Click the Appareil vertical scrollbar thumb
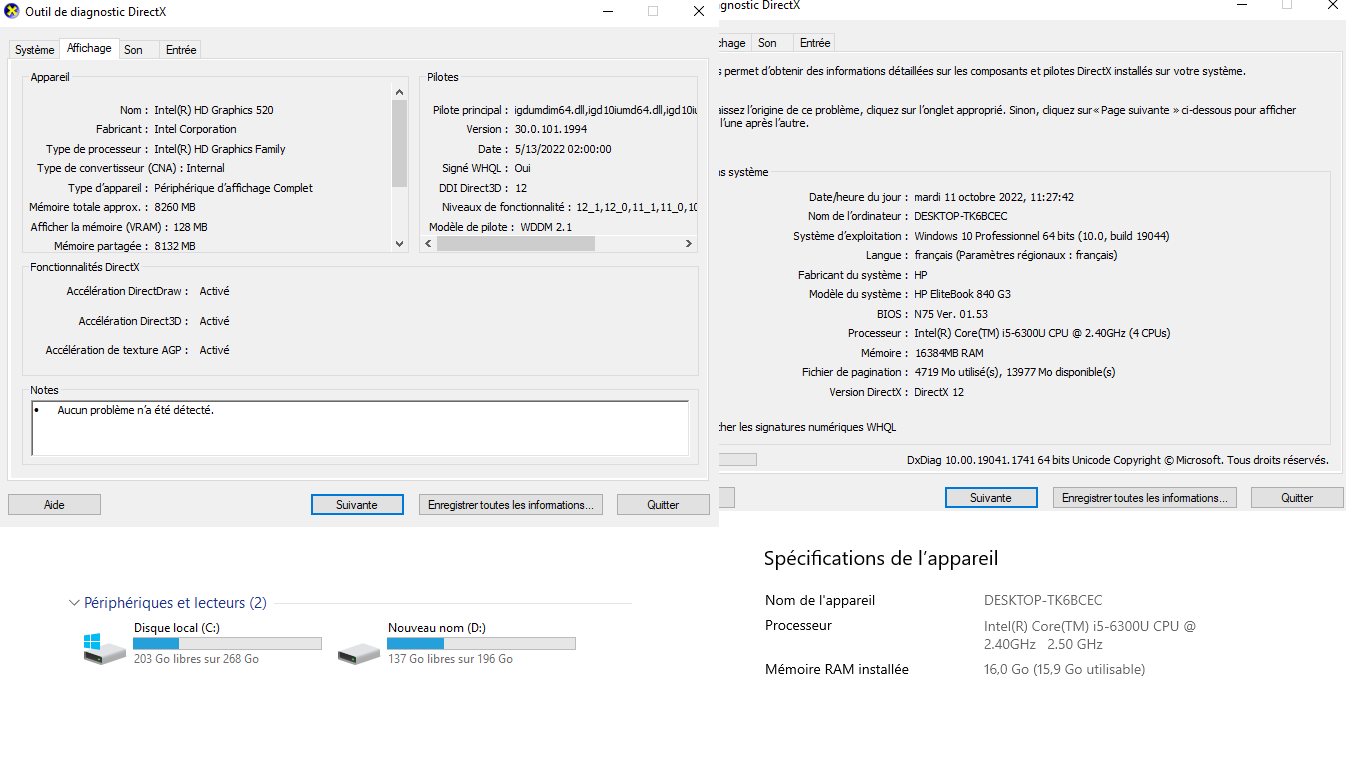The image size is (1366, 768). [x=400, y=143]
